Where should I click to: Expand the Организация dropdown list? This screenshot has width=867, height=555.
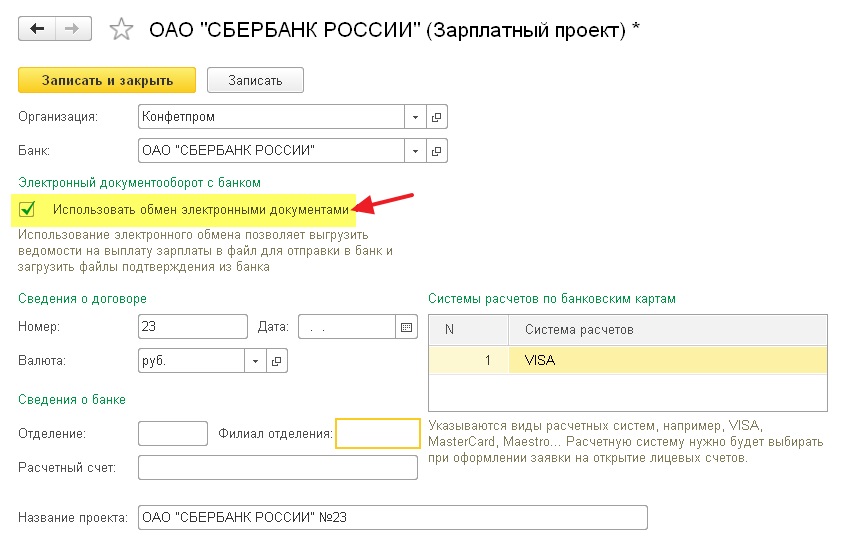[x=415, y=117]
